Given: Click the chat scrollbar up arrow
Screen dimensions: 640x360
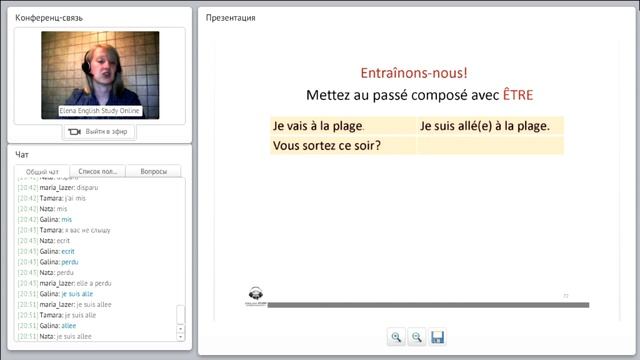Looking at the screenshot, I should coord(180,329).
